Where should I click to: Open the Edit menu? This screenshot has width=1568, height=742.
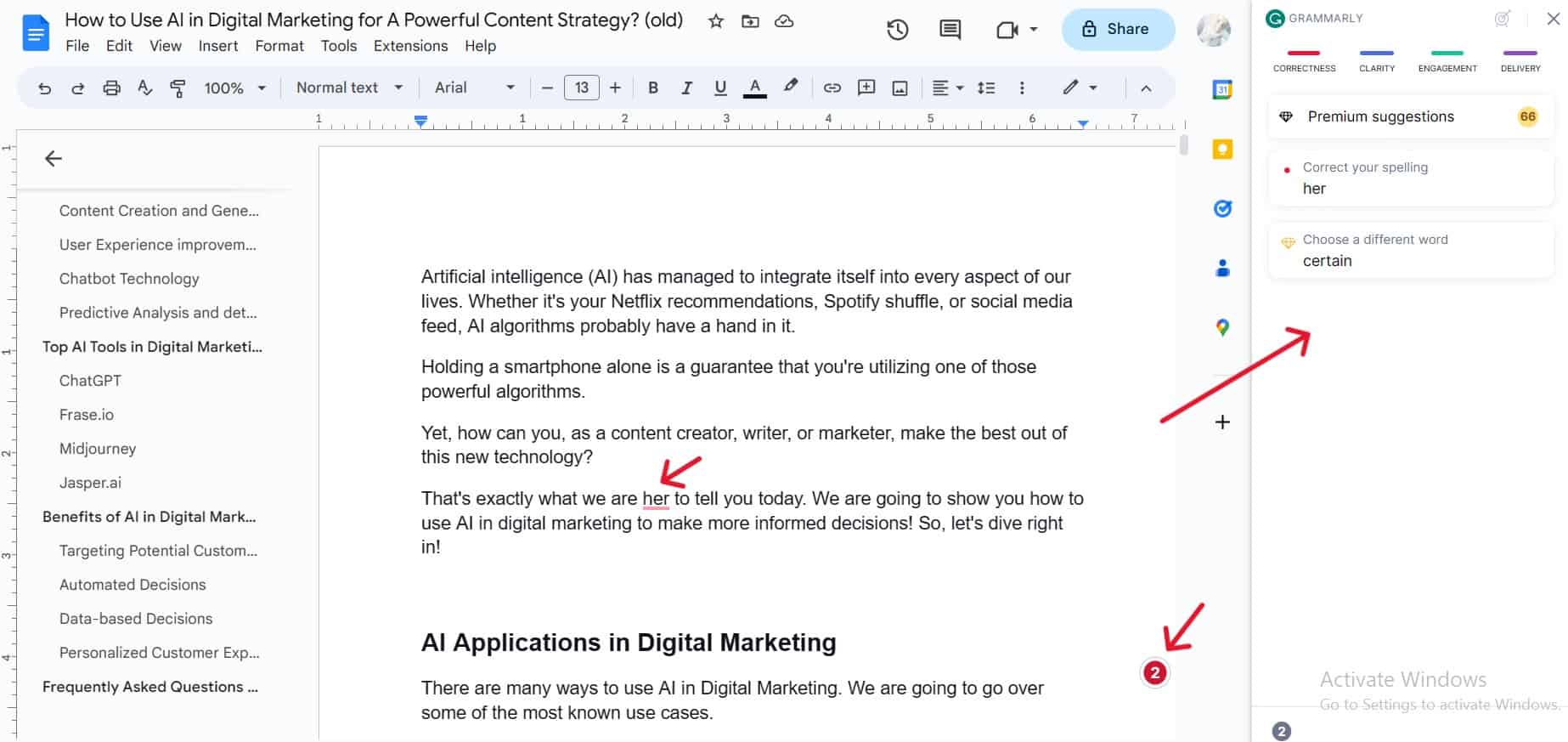coord(119,46)
